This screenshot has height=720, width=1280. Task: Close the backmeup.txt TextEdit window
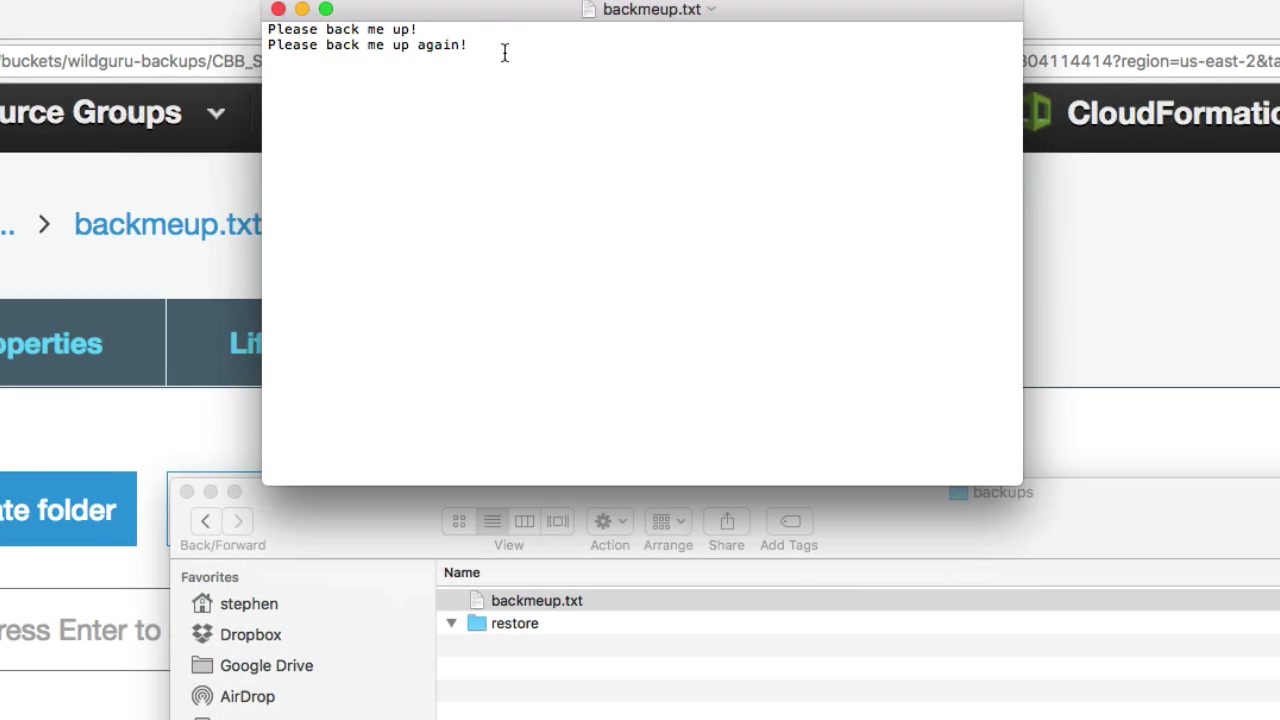278,9
